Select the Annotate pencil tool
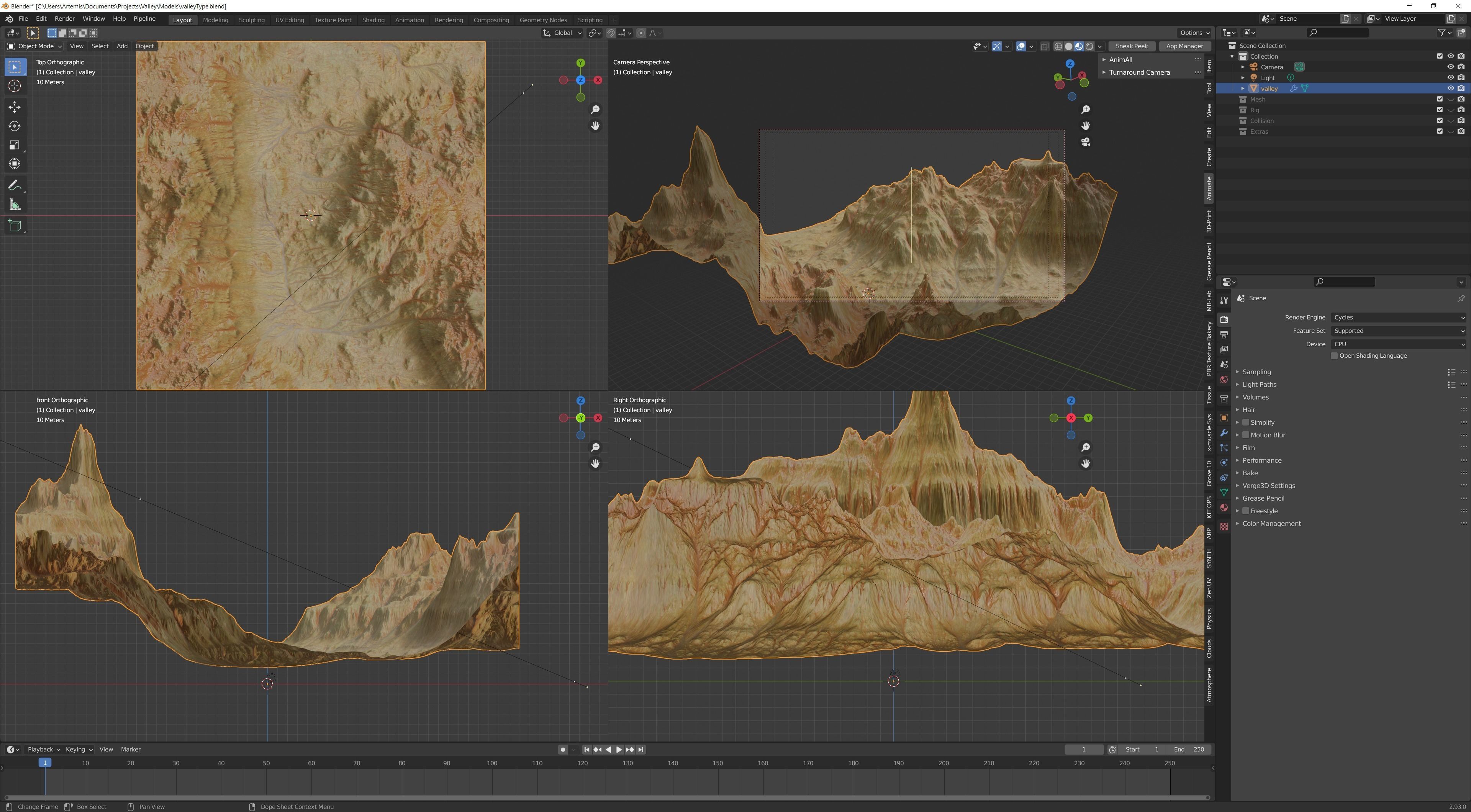Image resolution: width=1471 pixels, height=812 pixels. [15, 186]
